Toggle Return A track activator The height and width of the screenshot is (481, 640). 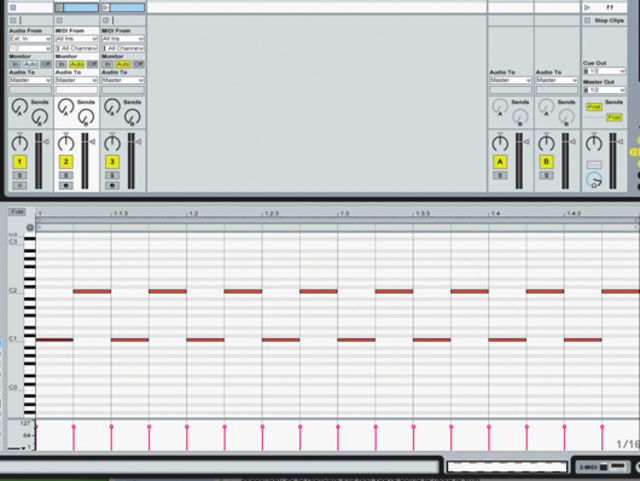[500, 162]
